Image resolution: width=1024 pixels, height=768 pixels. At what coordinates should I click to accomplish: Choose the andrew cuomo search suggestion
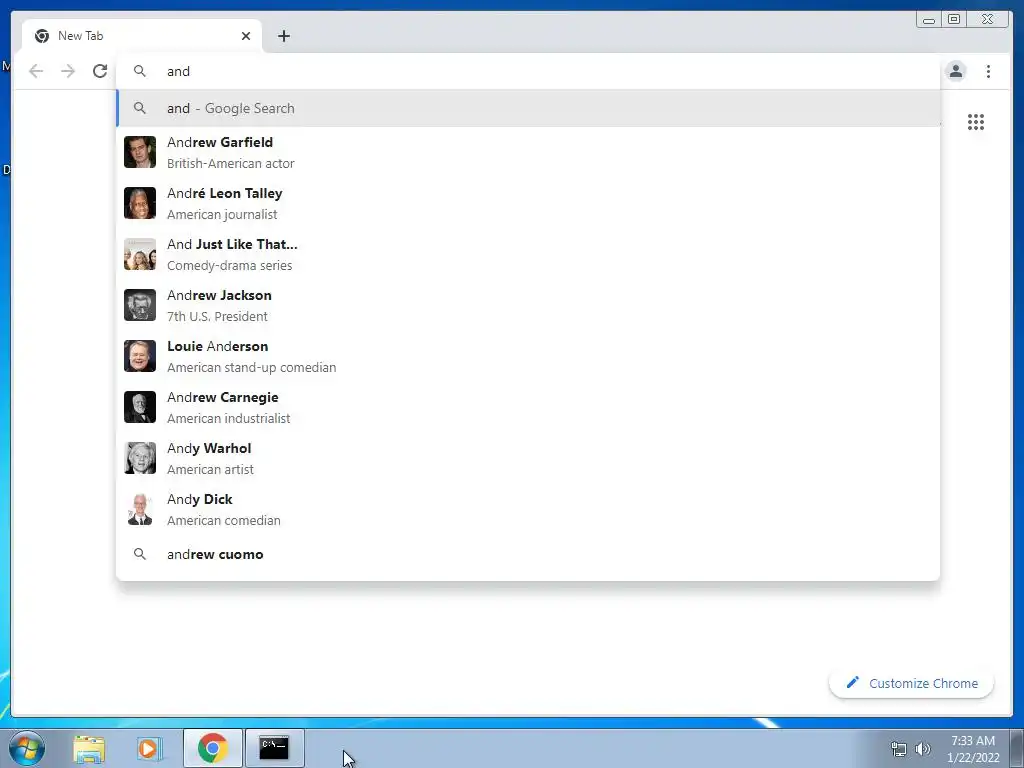[528, 554]
